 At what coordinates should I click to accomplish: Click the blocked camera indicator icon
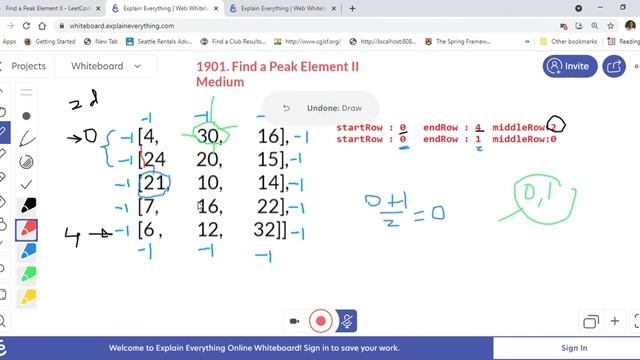(x=564, y=26)
